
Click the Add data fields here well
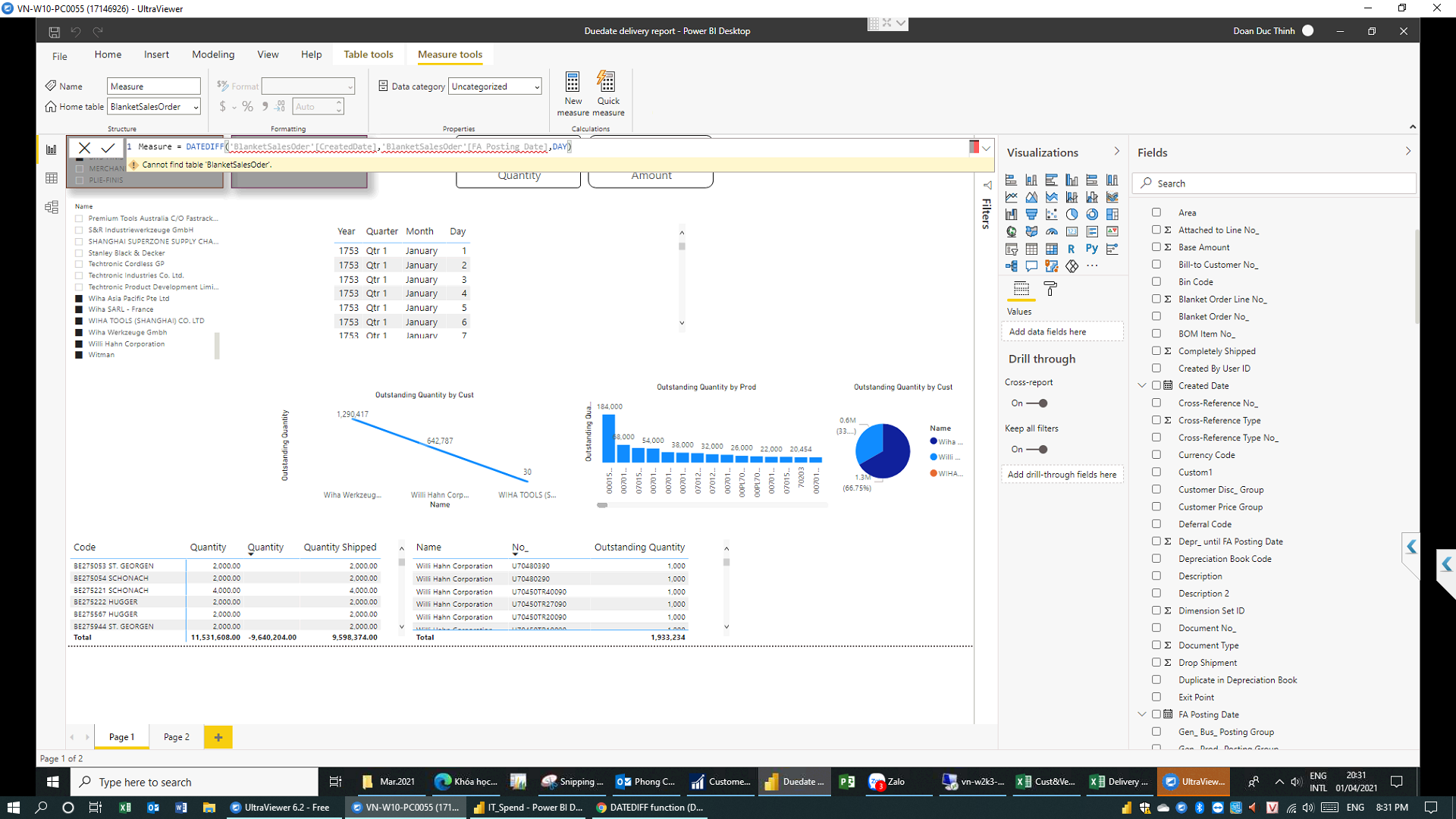click(1062, 331)
